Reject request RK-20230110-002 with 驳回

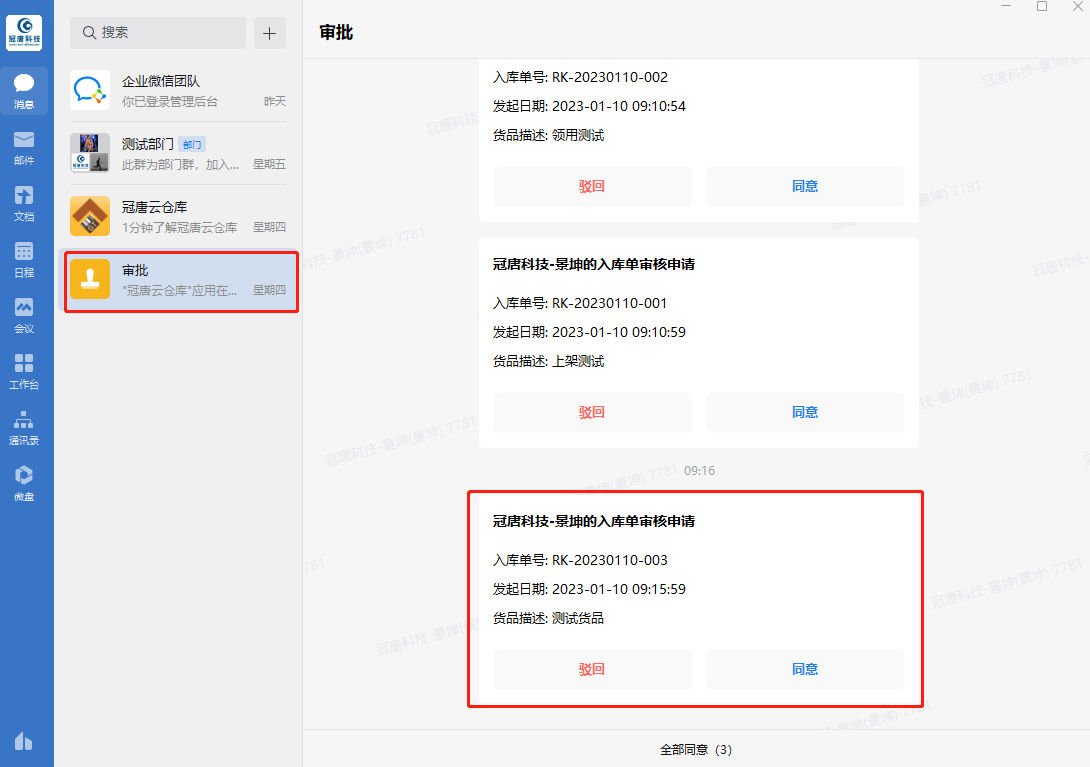tap(592, 186)
